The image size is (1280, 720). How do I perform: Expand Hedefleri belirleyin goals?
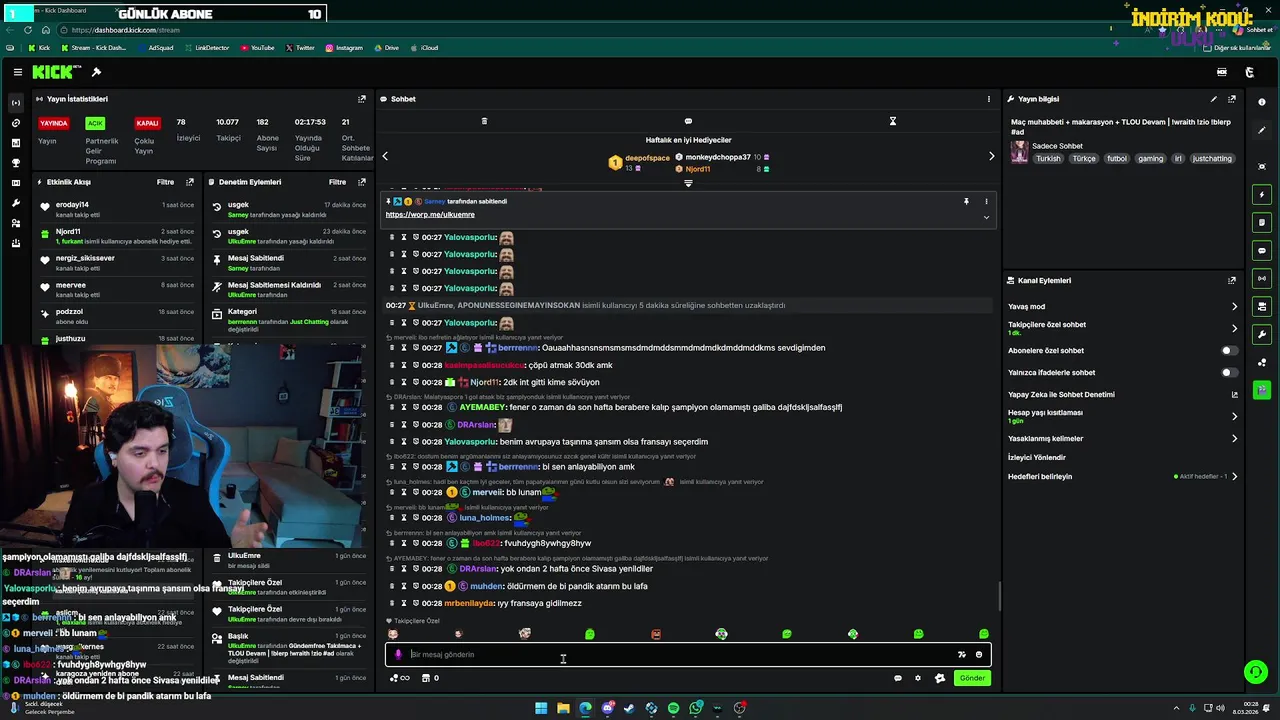coord(1234,477)
